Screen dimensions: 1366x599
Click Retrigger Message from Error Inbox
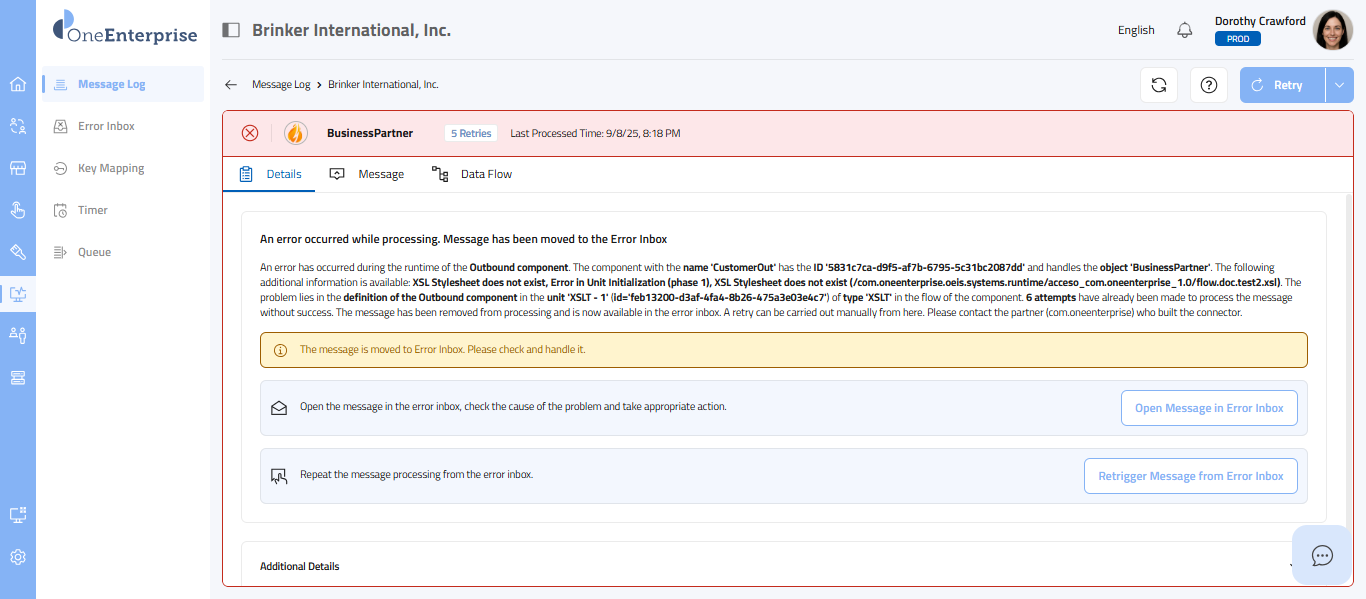pos(1190,476)
